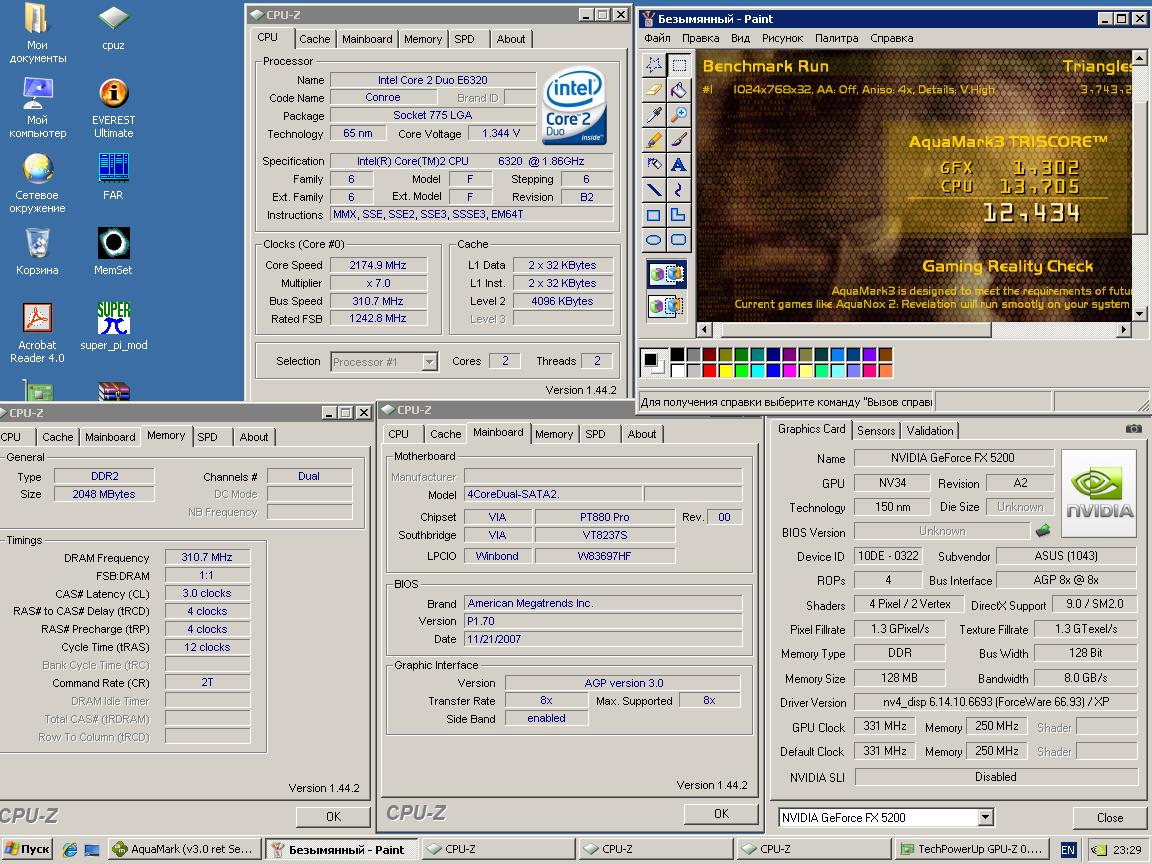Screen dimensions: 1152x864
Task: Click the 2048 MBytes memory size value
Action: 104,494
